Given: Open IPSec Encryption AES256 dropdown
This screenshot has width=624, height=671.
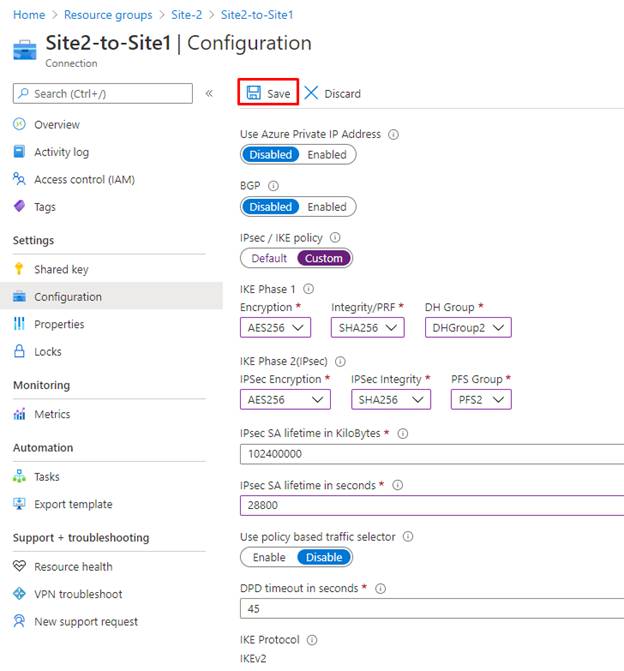Looking at the screenshot, I should coord(285,399).
